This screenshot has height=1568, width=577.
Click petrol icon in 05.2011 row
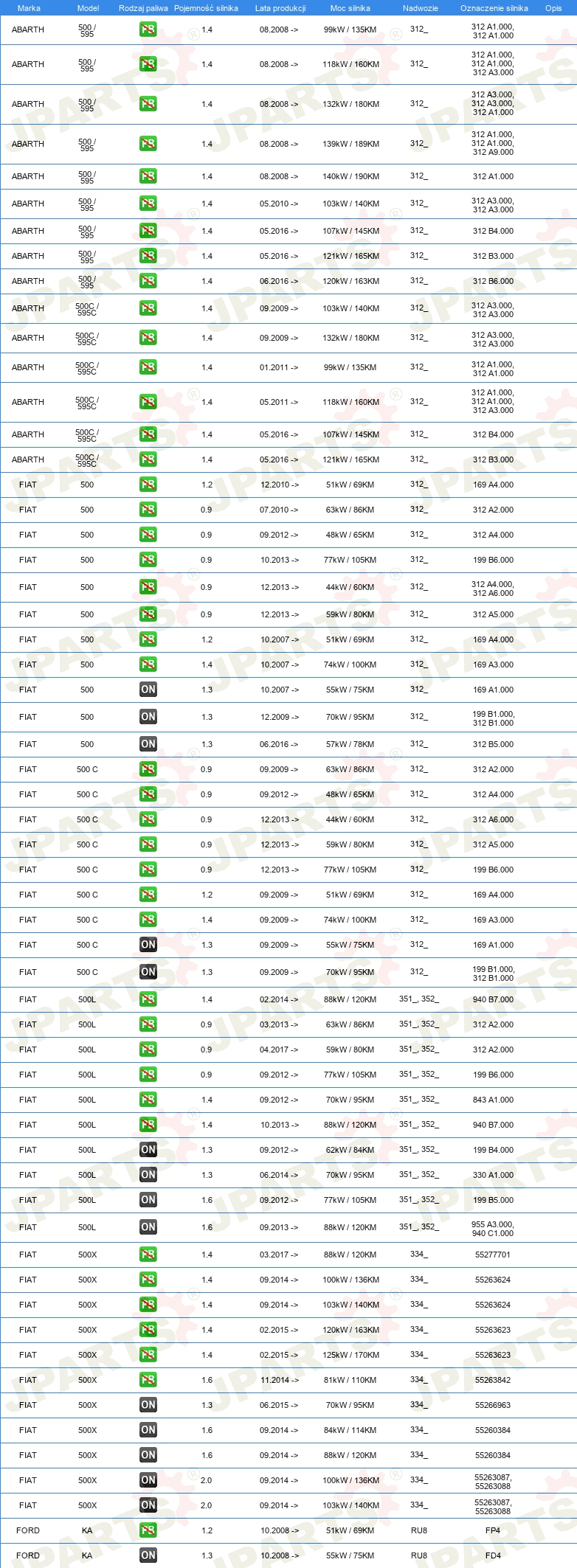[x=148, y=402]
